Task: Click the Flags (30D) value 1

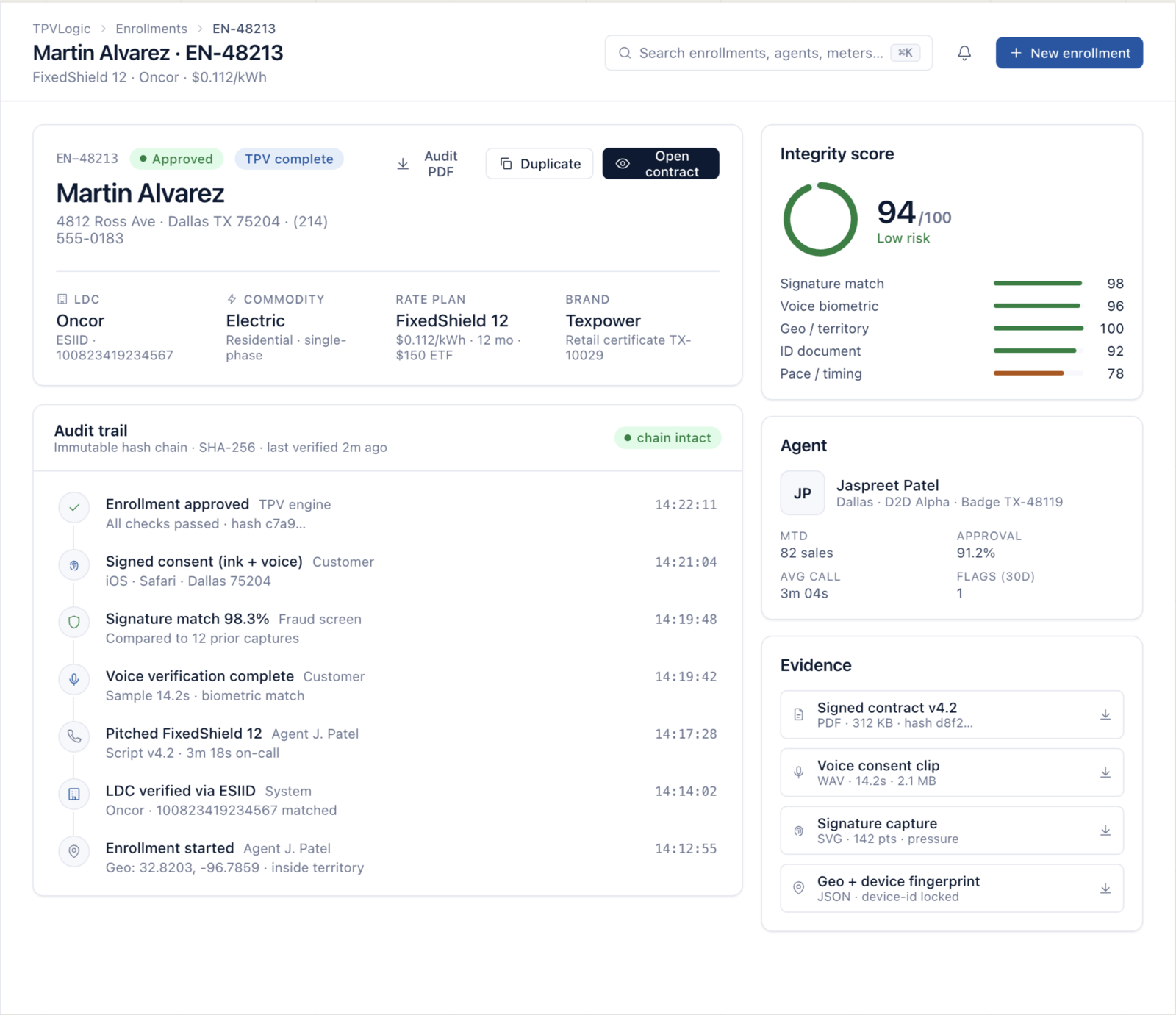Action: point(960,593)
